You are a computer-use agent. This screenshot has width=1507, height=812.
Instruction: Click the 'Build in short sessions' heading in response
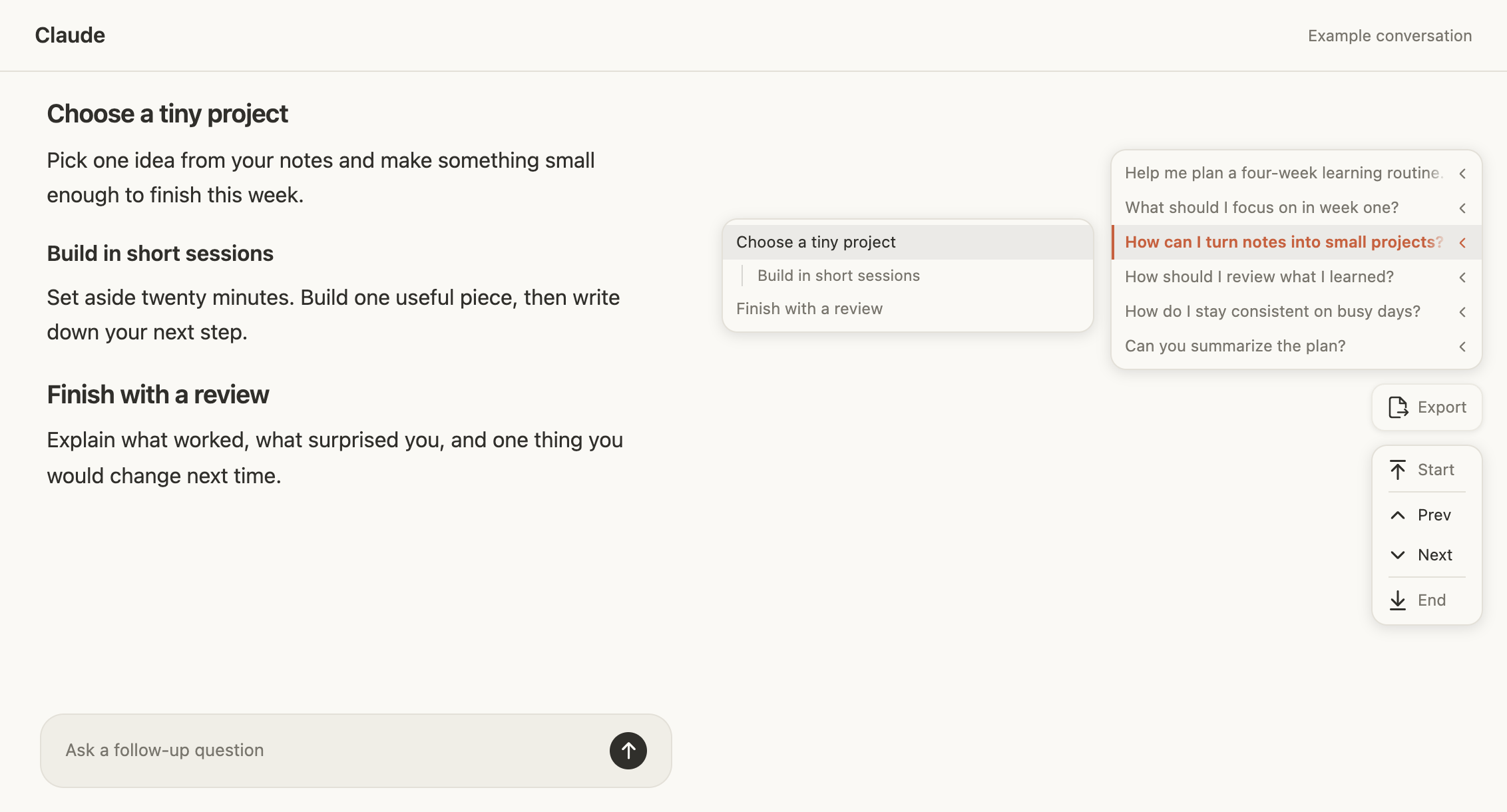pos(160,254)
